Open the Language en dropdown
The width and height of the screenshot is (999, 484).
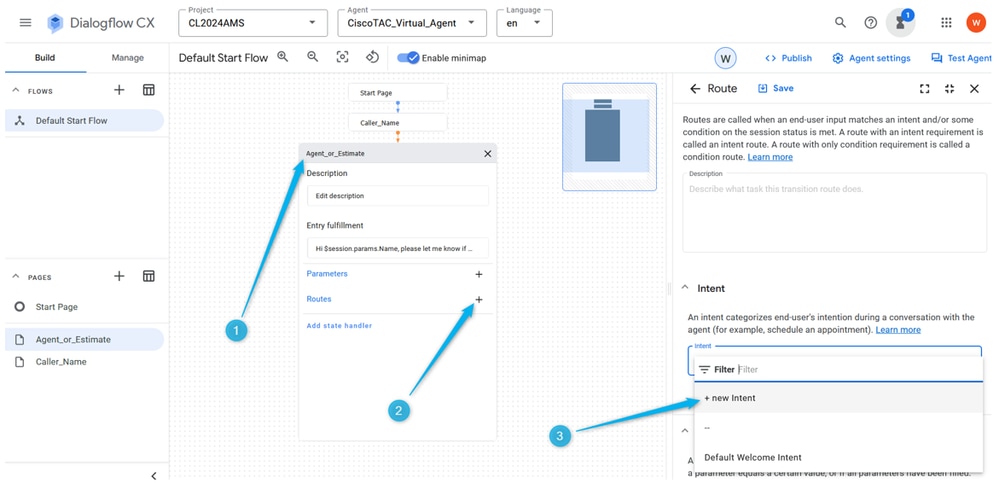(524, 23)
